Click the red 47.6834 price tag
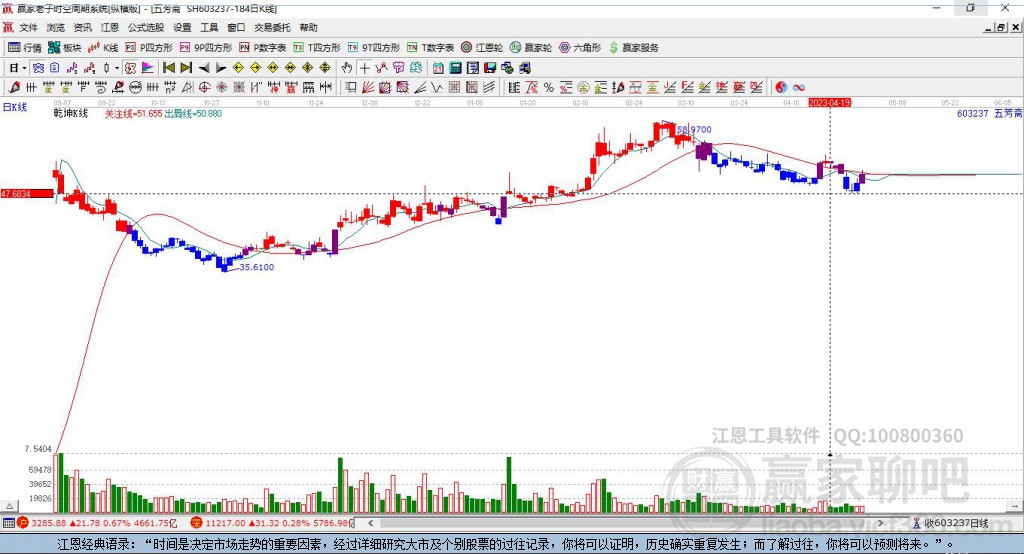The height and width of the screenshot is (554, 1024). tap(27, 194)
